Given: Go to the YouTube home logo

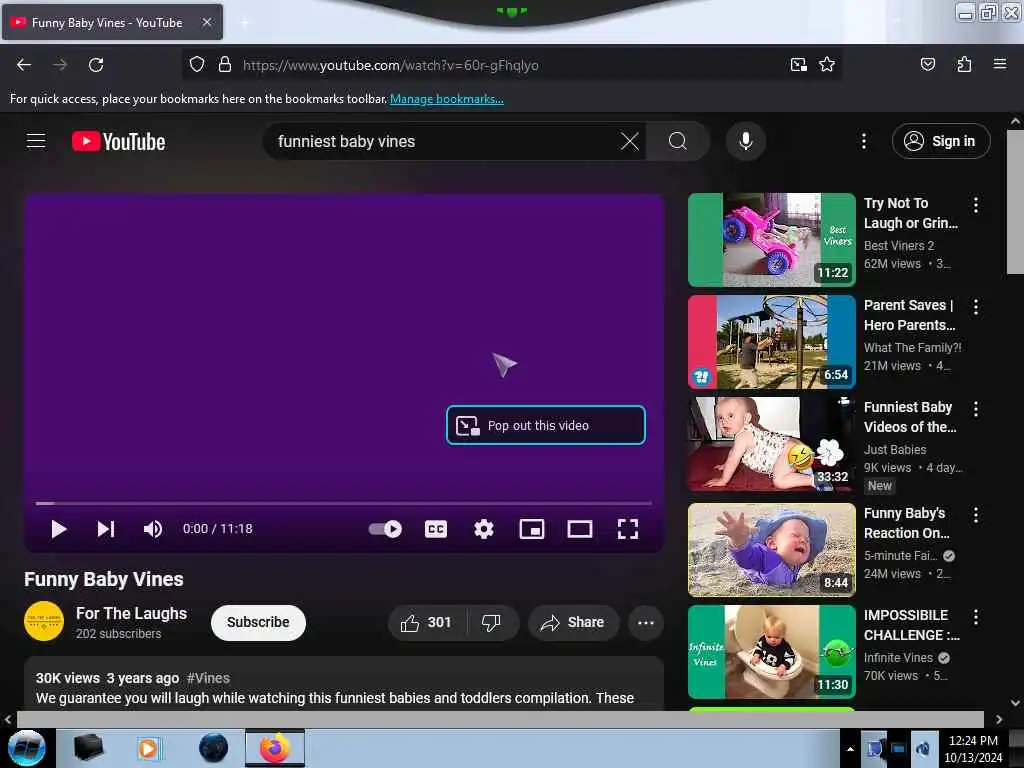Looking at the screenshot, I should pyautogui.click(x=118, y=141).
